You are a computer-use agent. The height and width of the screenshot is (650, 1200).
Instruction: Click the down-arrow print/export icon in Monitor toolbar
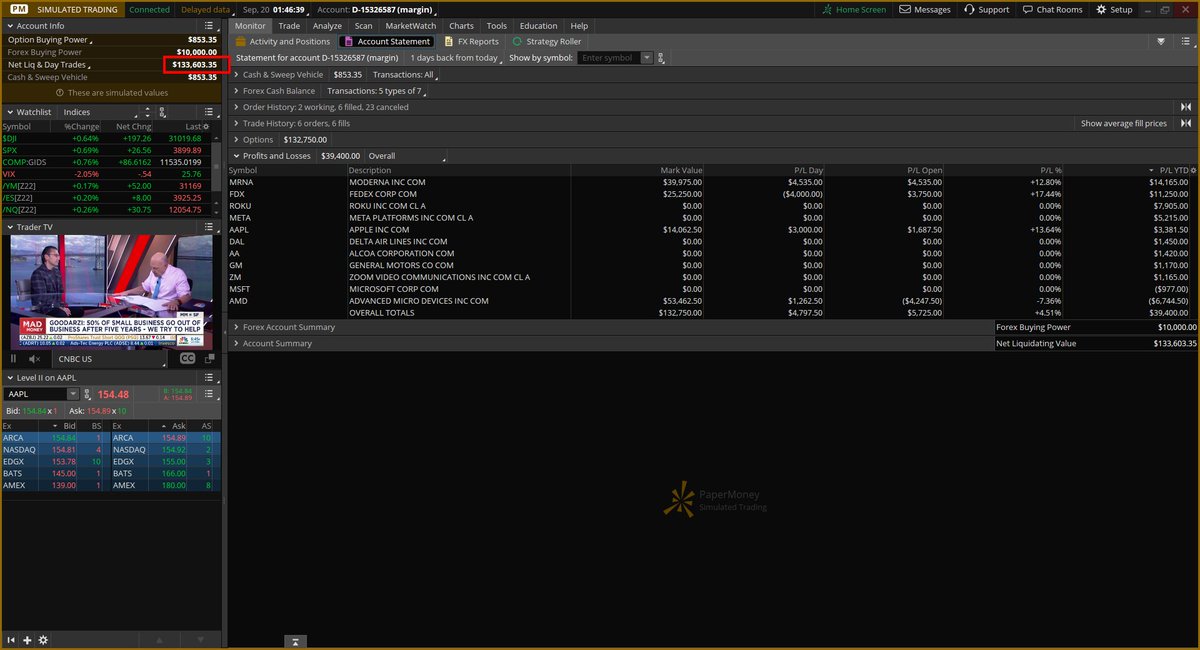pyautogui.click(x=1161, y=42)
